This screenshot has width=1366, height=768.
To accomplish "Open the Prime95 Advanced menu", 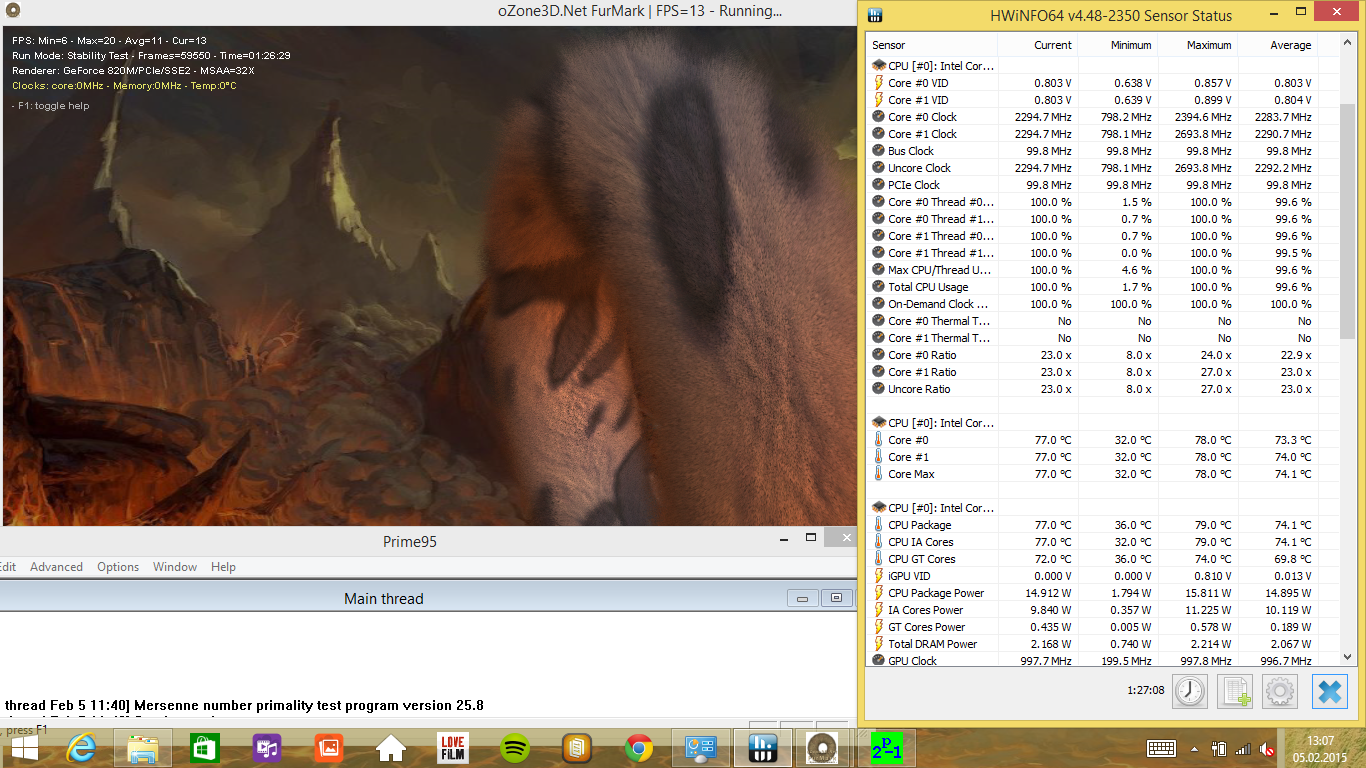I will pyautogui.click(x=56, y=567).
